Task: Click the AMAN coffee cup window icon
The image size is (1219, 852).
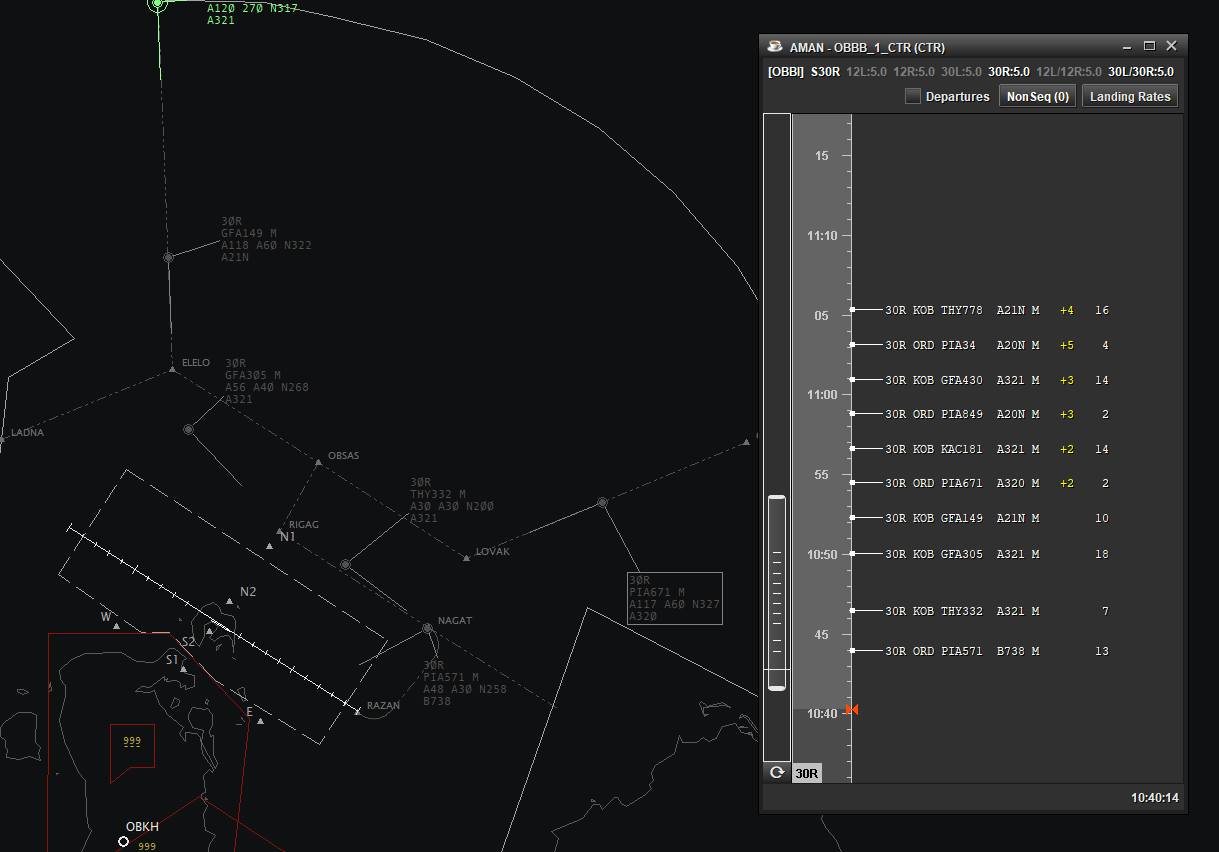Action: 775,47
